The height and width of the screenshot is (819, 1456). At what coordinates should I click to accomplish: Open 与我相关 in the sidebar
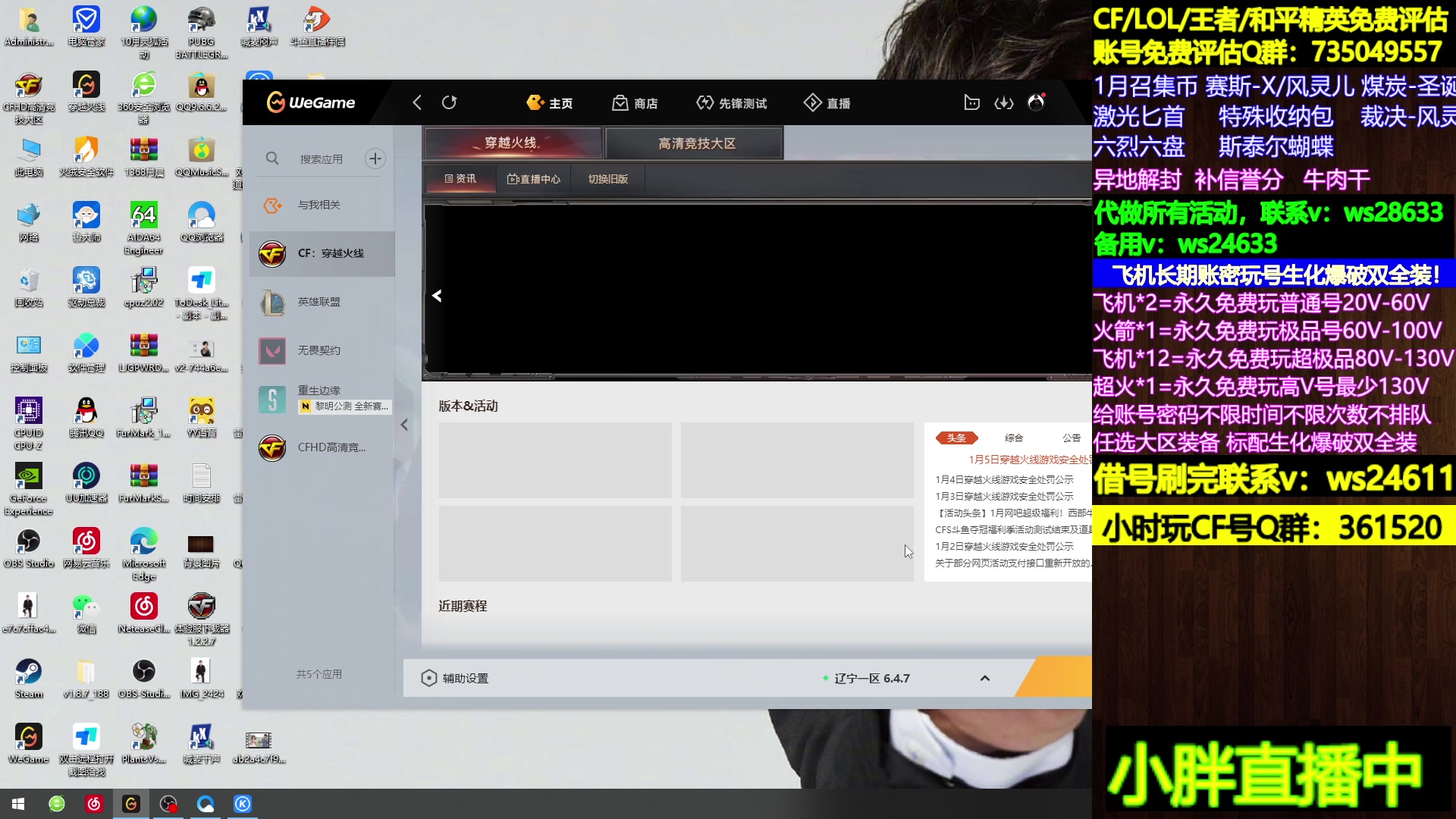[322, 205]
